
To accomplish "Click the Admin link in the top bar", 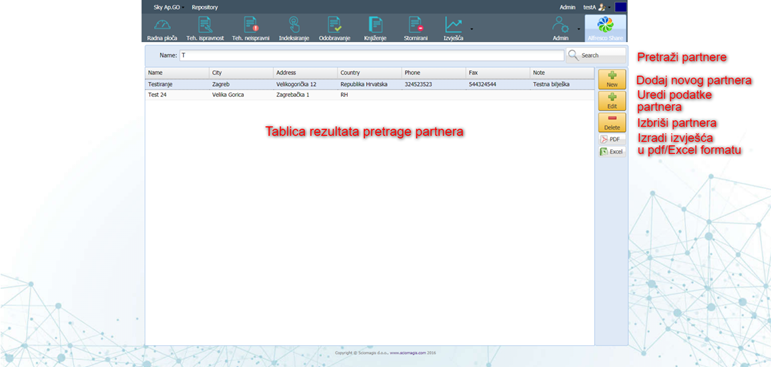I will 567,7.
